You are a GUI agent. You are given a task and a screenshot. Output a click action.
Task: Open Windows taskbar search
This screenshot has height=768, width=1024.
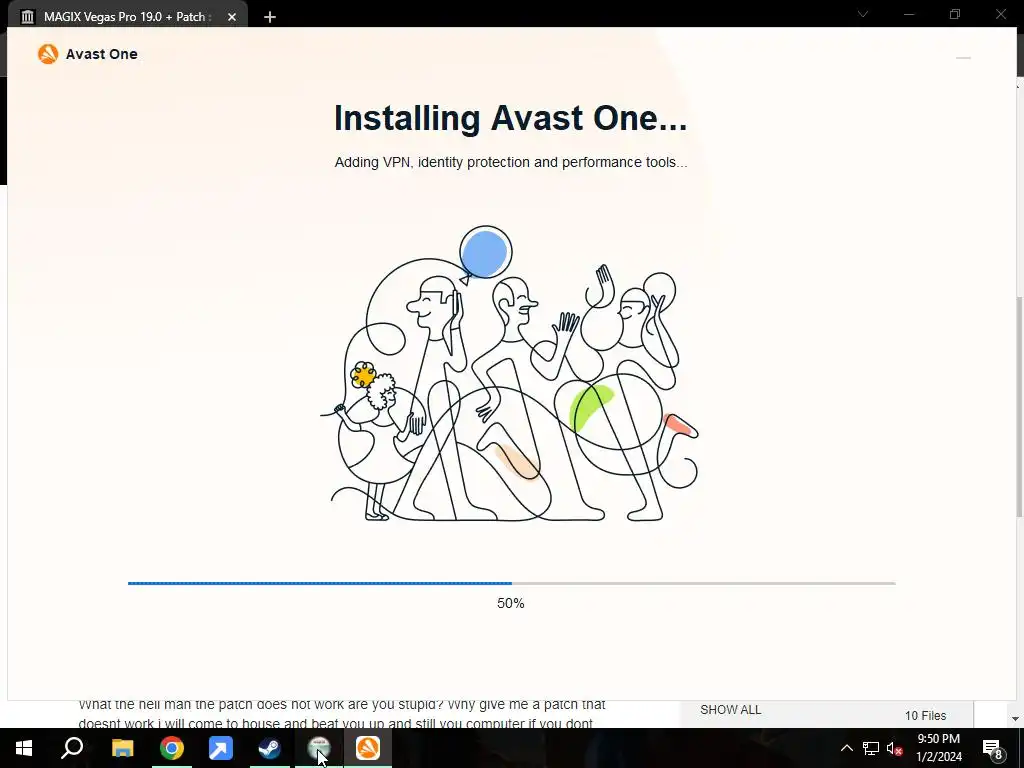72,748
